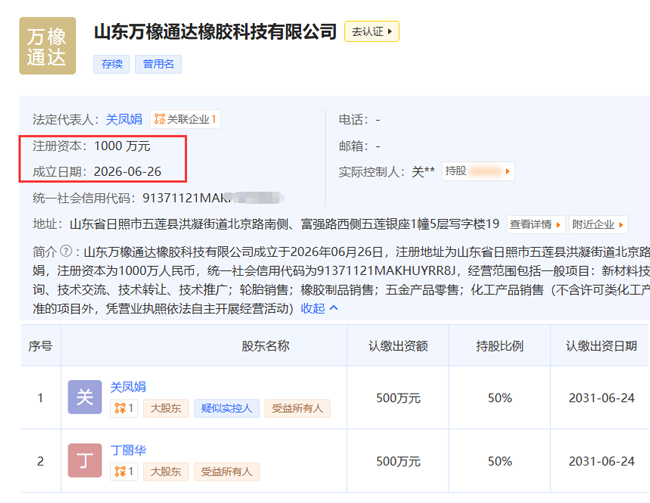
Task: Click 500万元 in 丁丽华 row
Action: coord(398,462)
